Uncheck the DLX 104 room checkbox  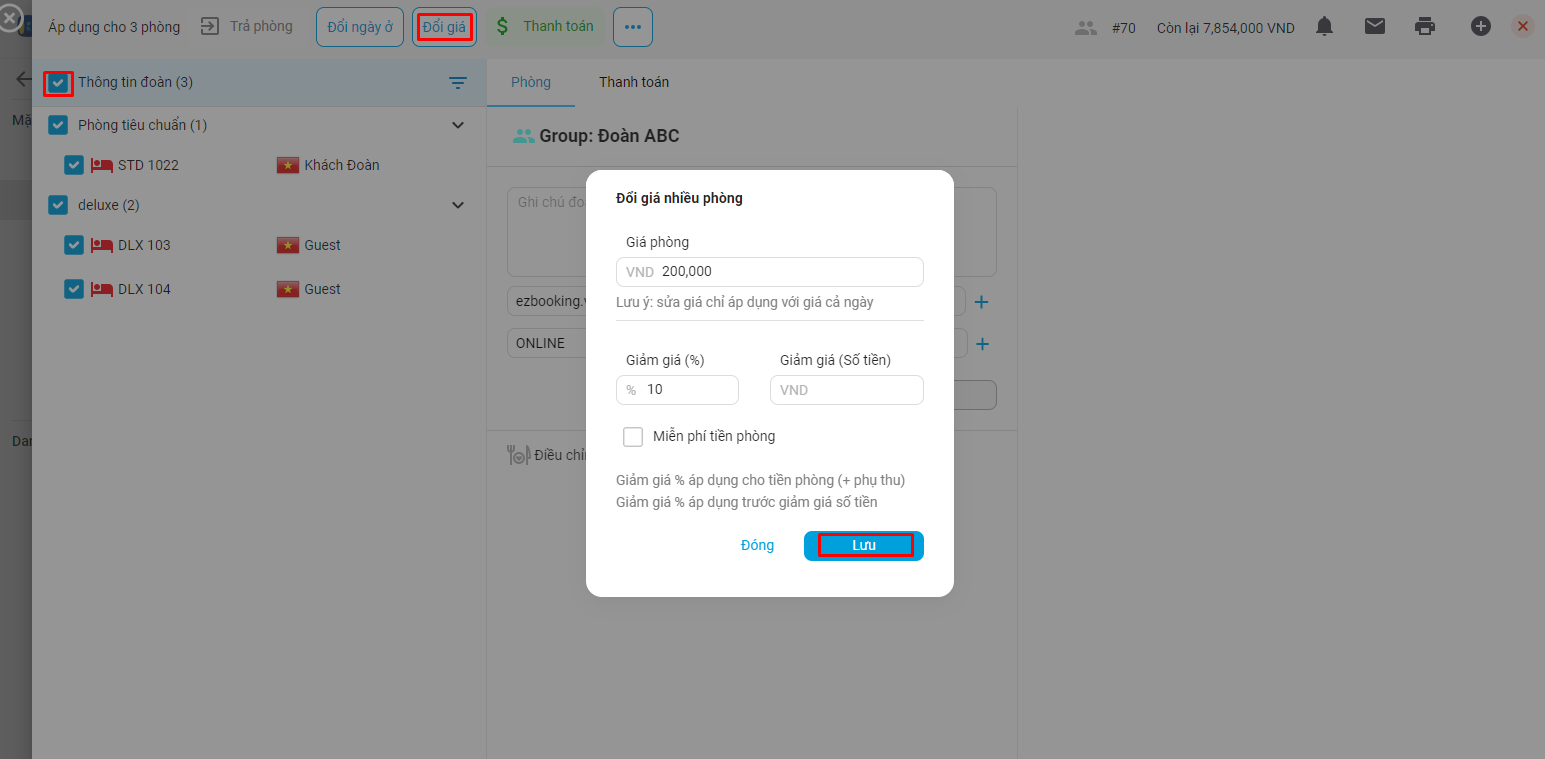[x=74, y=289]
